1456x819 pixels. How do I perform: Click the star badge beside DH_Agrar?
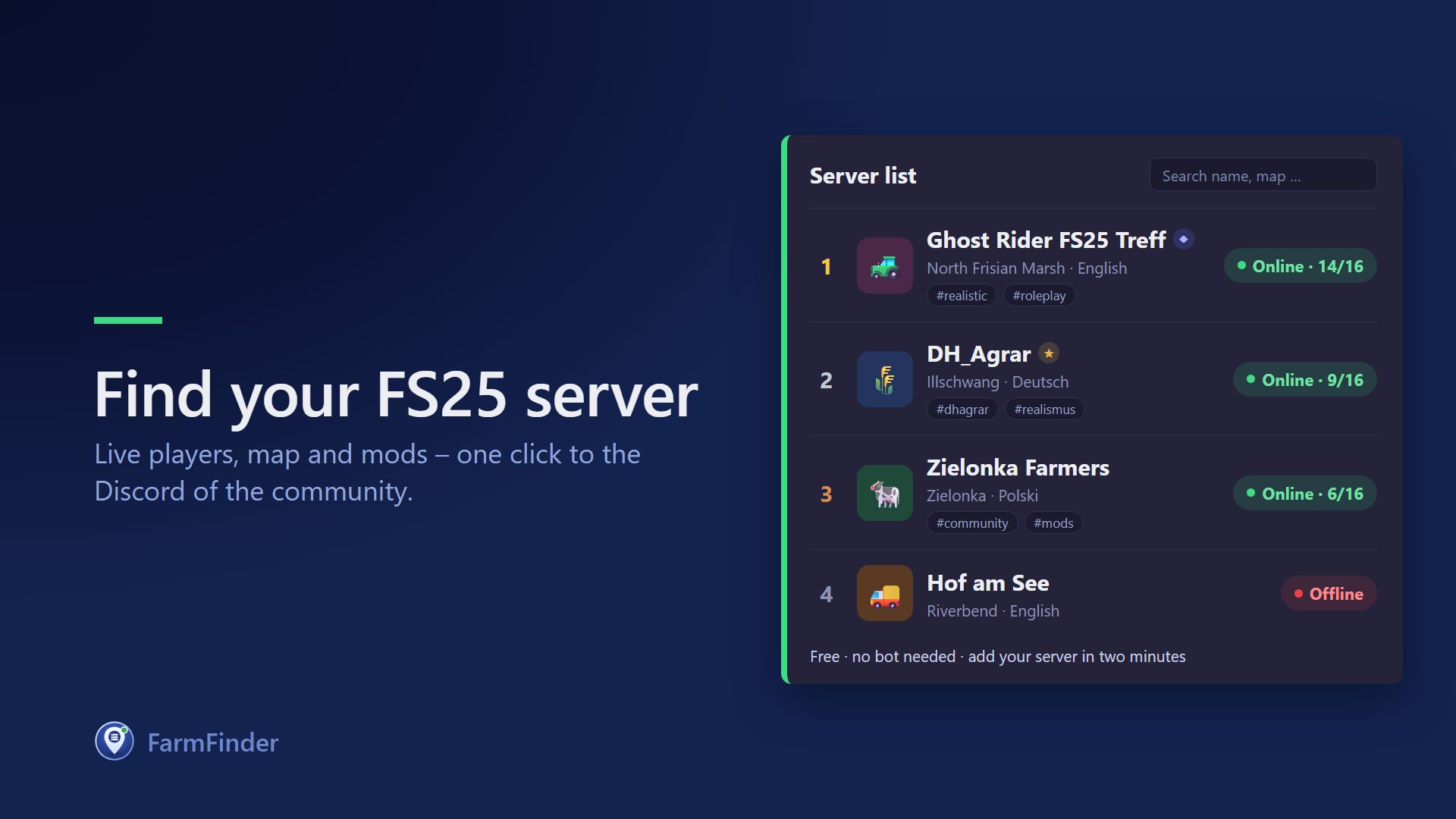pos(1049,353)
